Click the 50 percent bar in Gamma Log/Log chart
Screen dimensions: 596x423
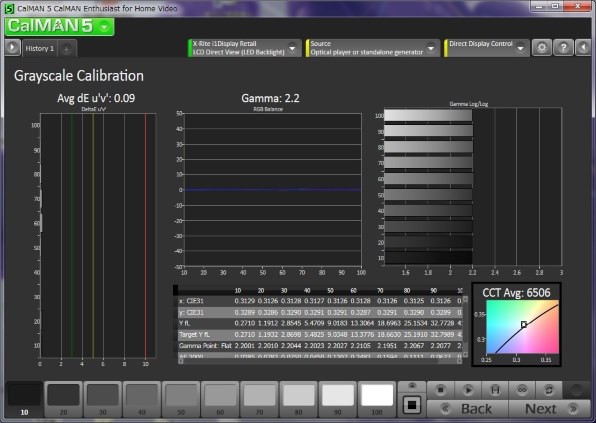pos(428,195)
